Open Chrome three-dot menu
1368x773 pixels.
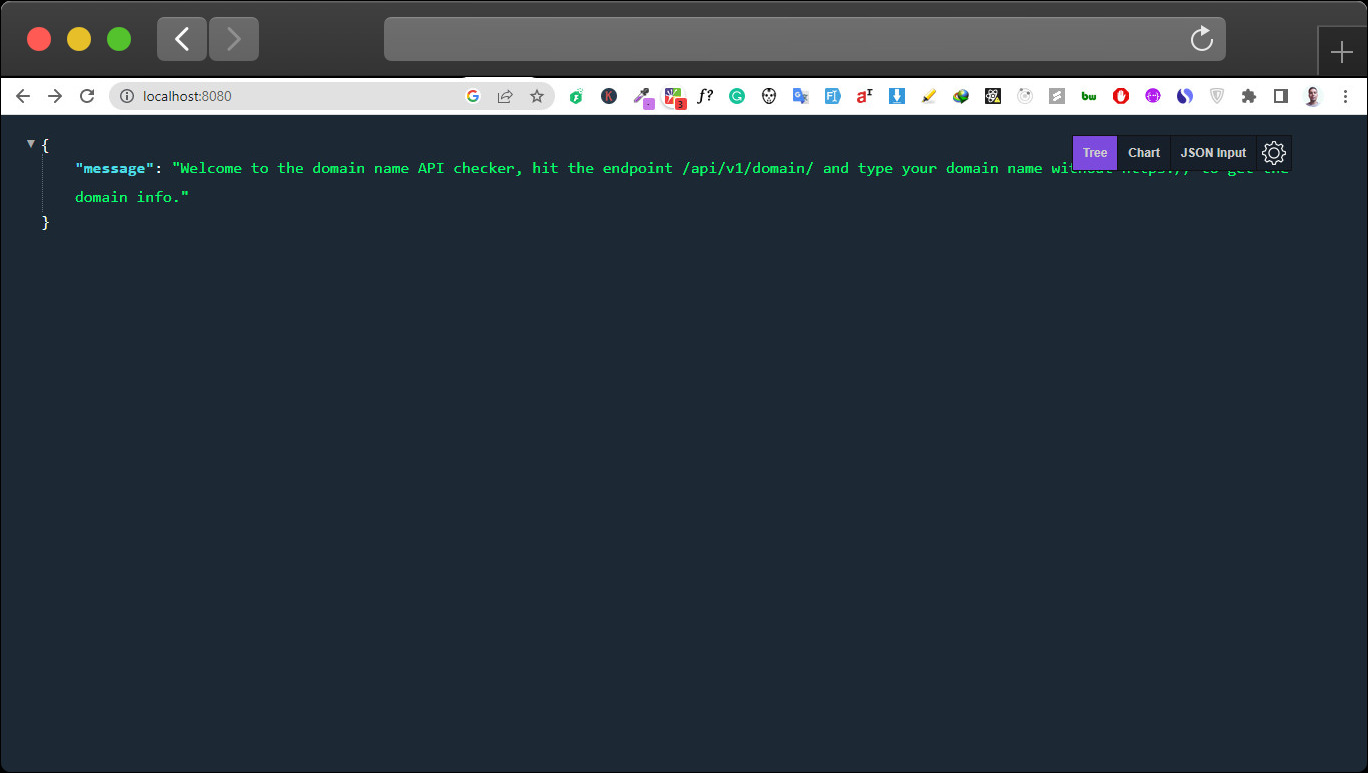click(x=1345, y=96)
